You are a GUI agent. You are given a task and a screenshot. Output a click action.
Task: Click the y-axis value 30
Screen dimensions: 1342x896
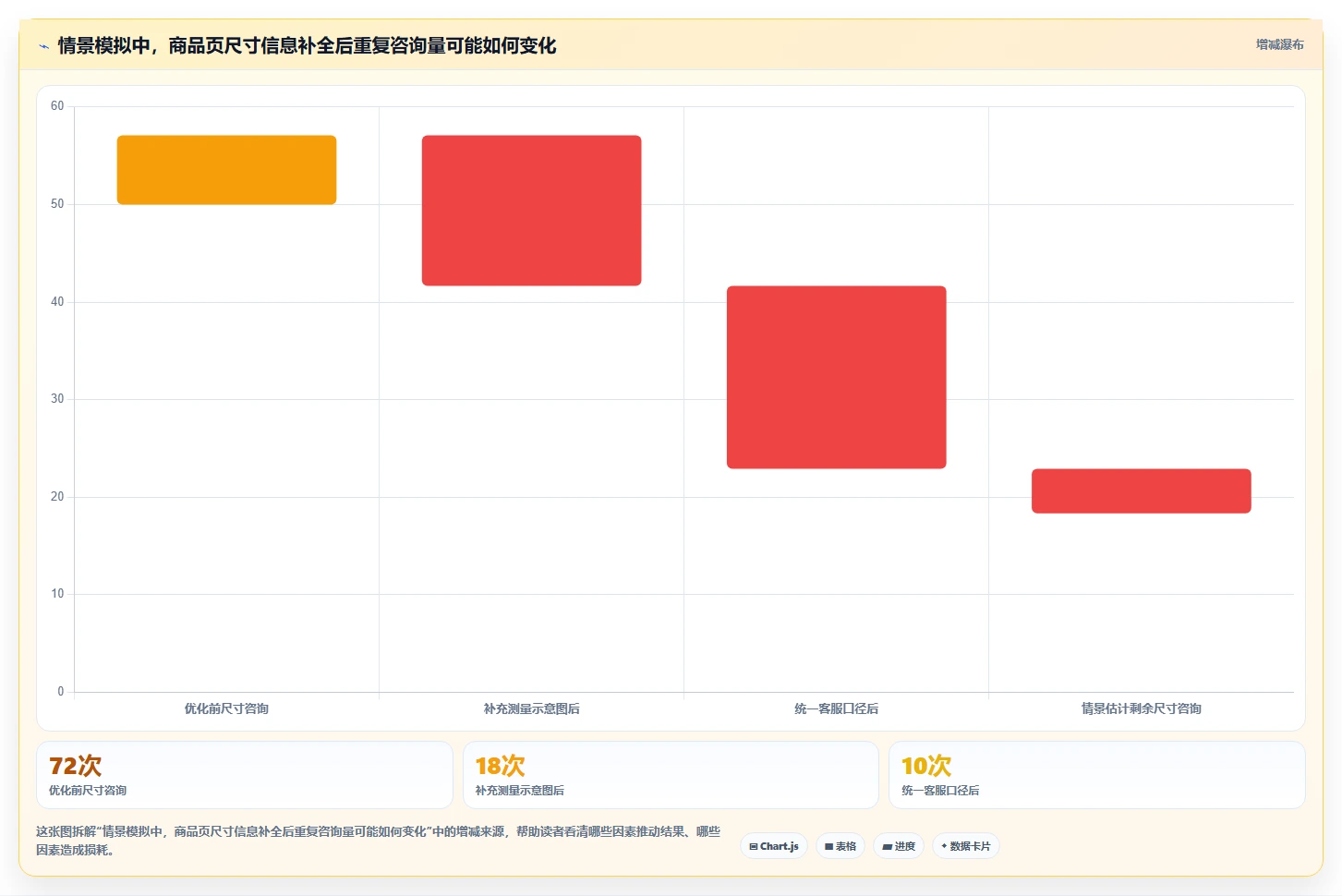[57, 399]
